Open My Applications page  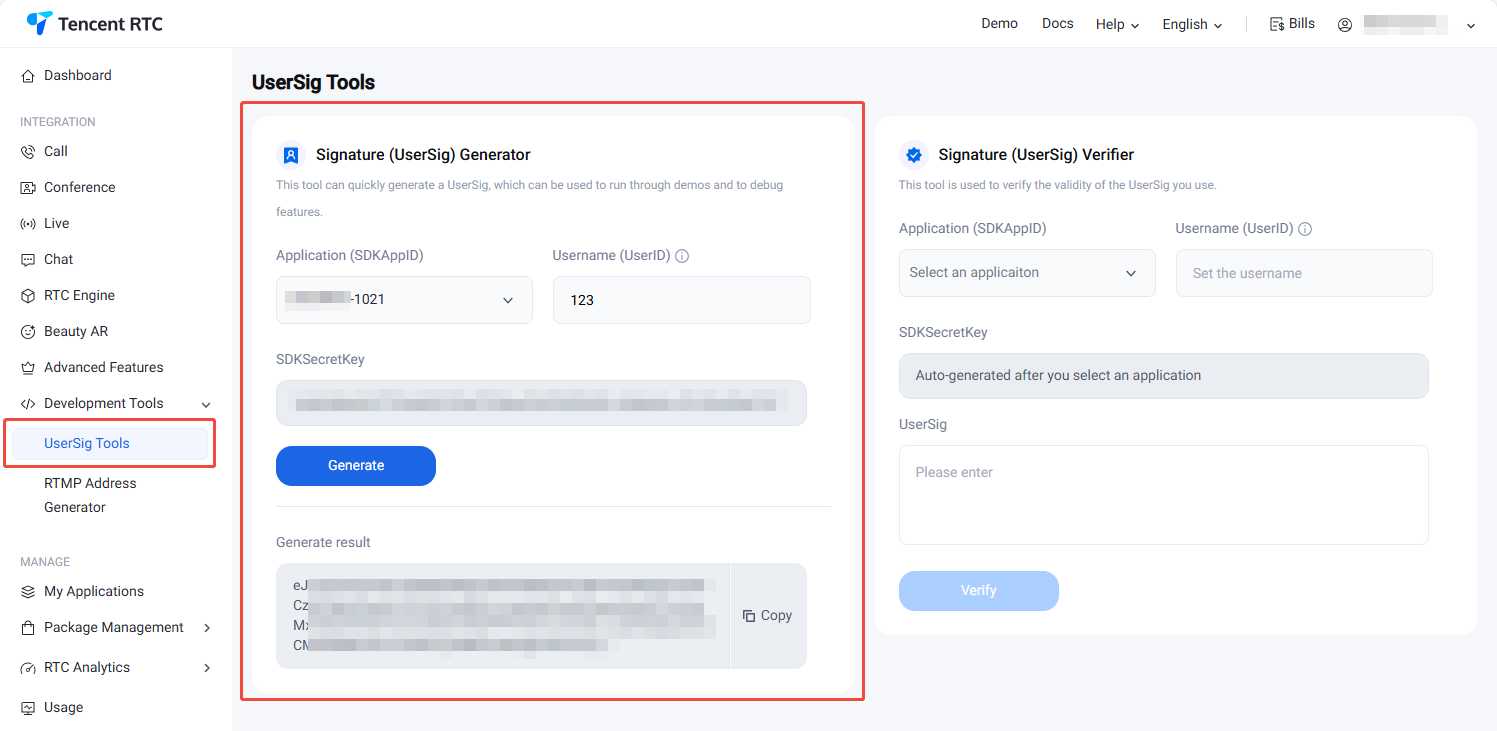94,592
